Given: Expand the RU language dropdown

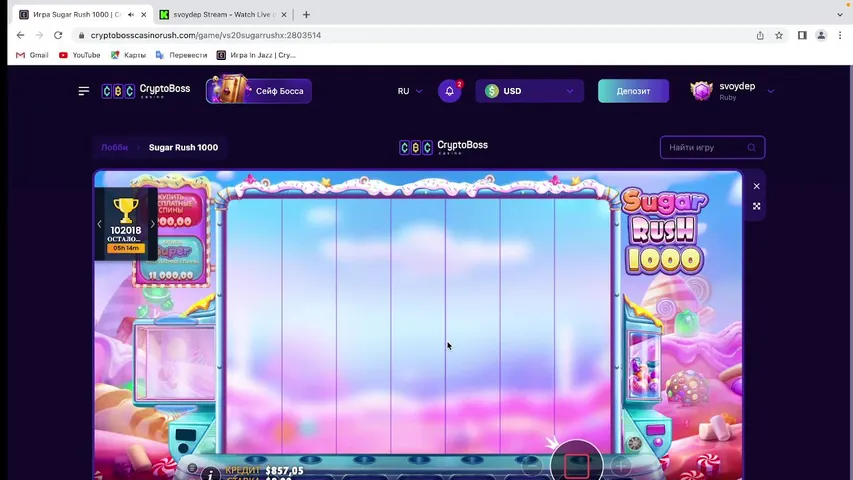Looking at the screenshot, I should pos(409,91).
